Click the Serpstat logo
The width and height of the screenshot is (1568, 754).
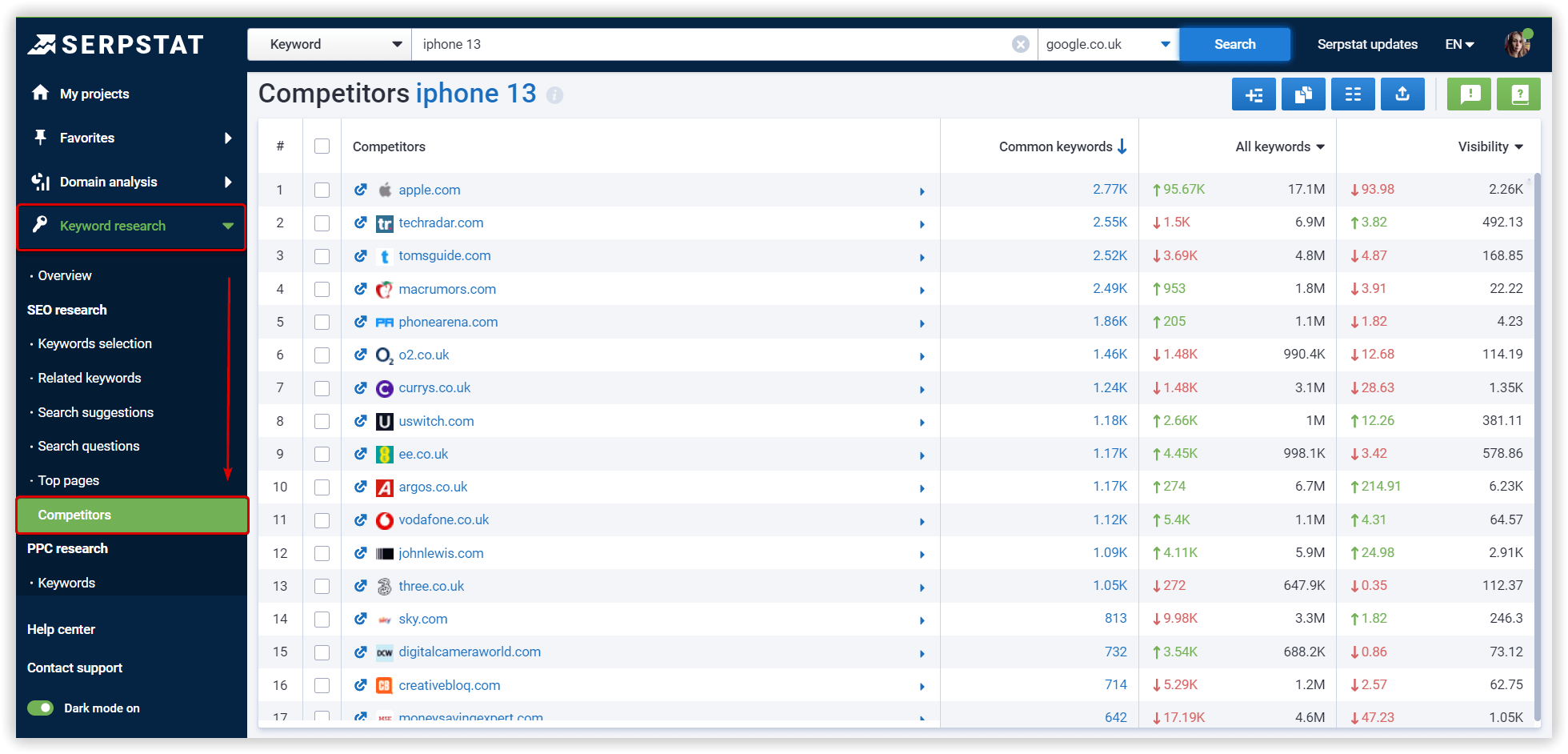(x=116, y=45)
